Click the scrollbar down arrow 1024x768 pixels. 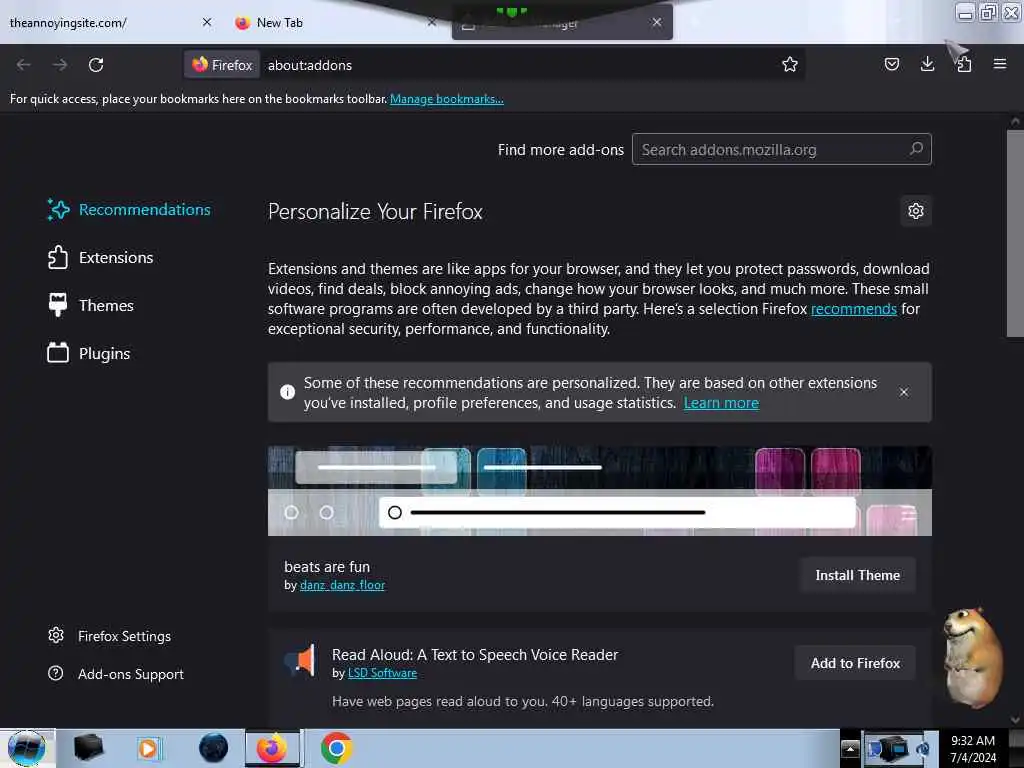1015,720
